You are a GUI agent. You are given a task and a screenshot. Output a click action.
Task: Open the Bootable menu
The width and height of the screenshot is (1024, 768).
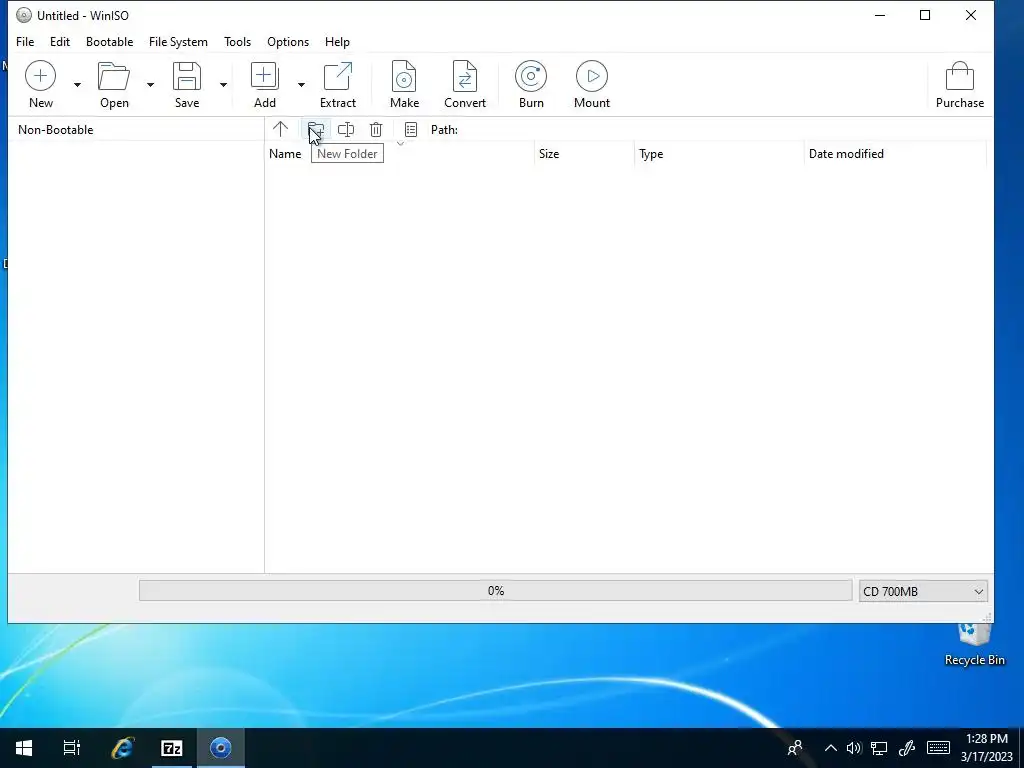[x=109, y=42]
